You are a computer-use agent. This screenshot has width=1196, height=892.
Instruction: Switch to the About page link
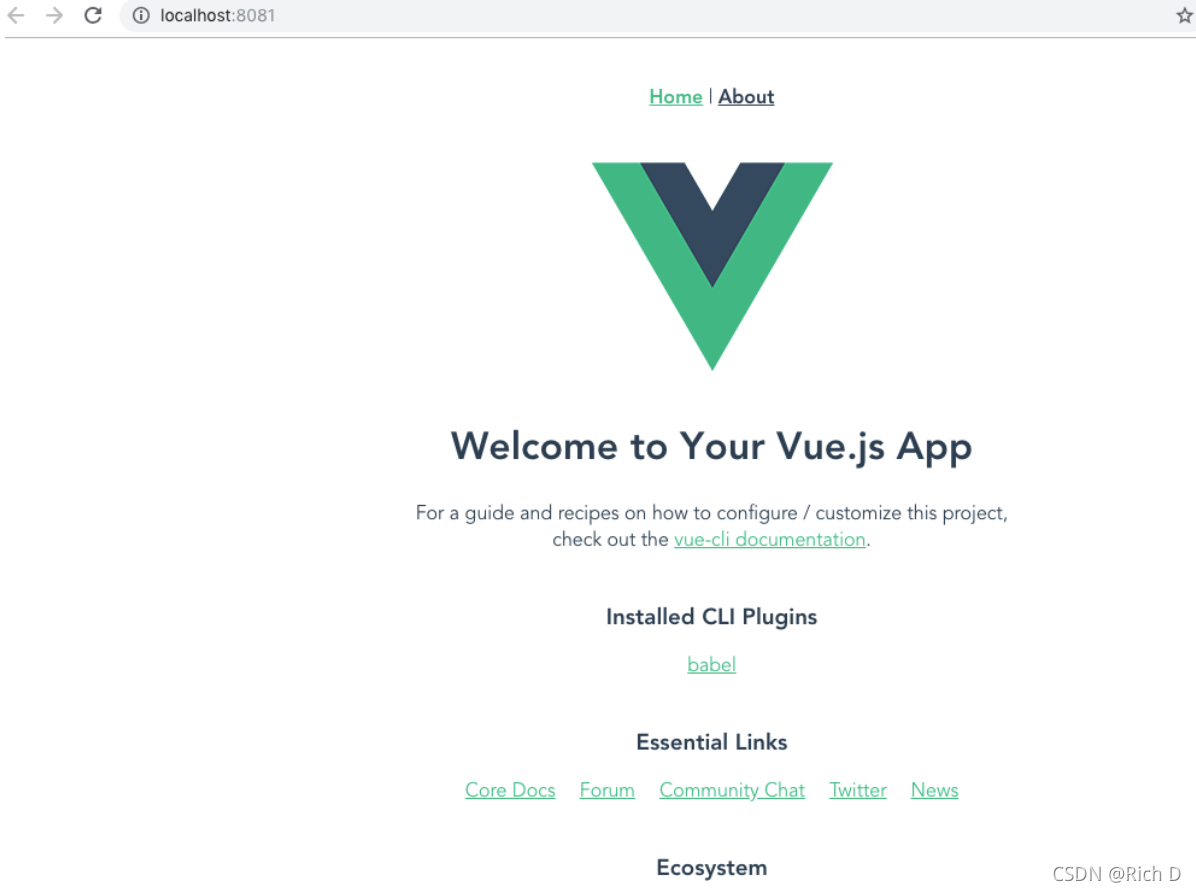[x=746, y=97]
